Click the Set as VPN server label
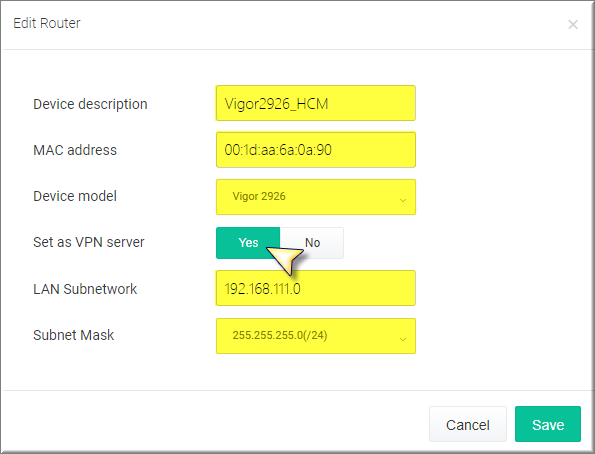The image size is (595, 454). point(89,242)
